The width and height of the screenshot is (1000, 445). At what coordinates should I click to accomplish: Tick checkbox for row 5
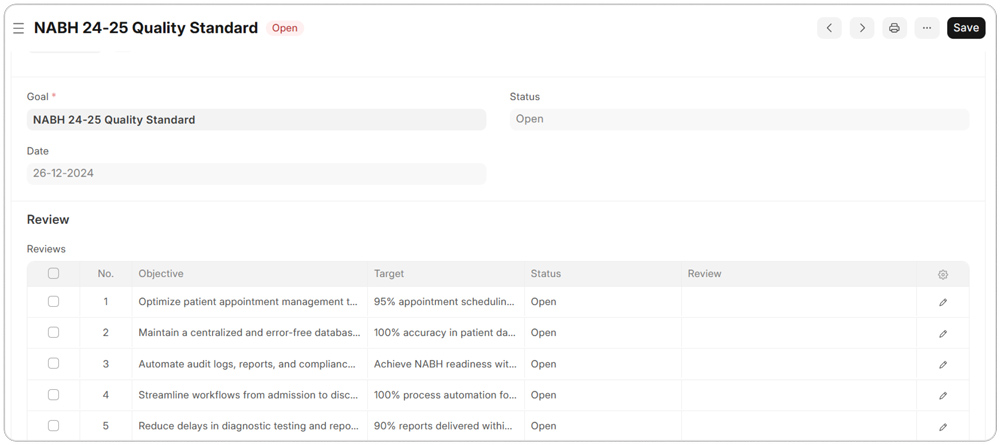pyautogui.click(x=54, y=425)
